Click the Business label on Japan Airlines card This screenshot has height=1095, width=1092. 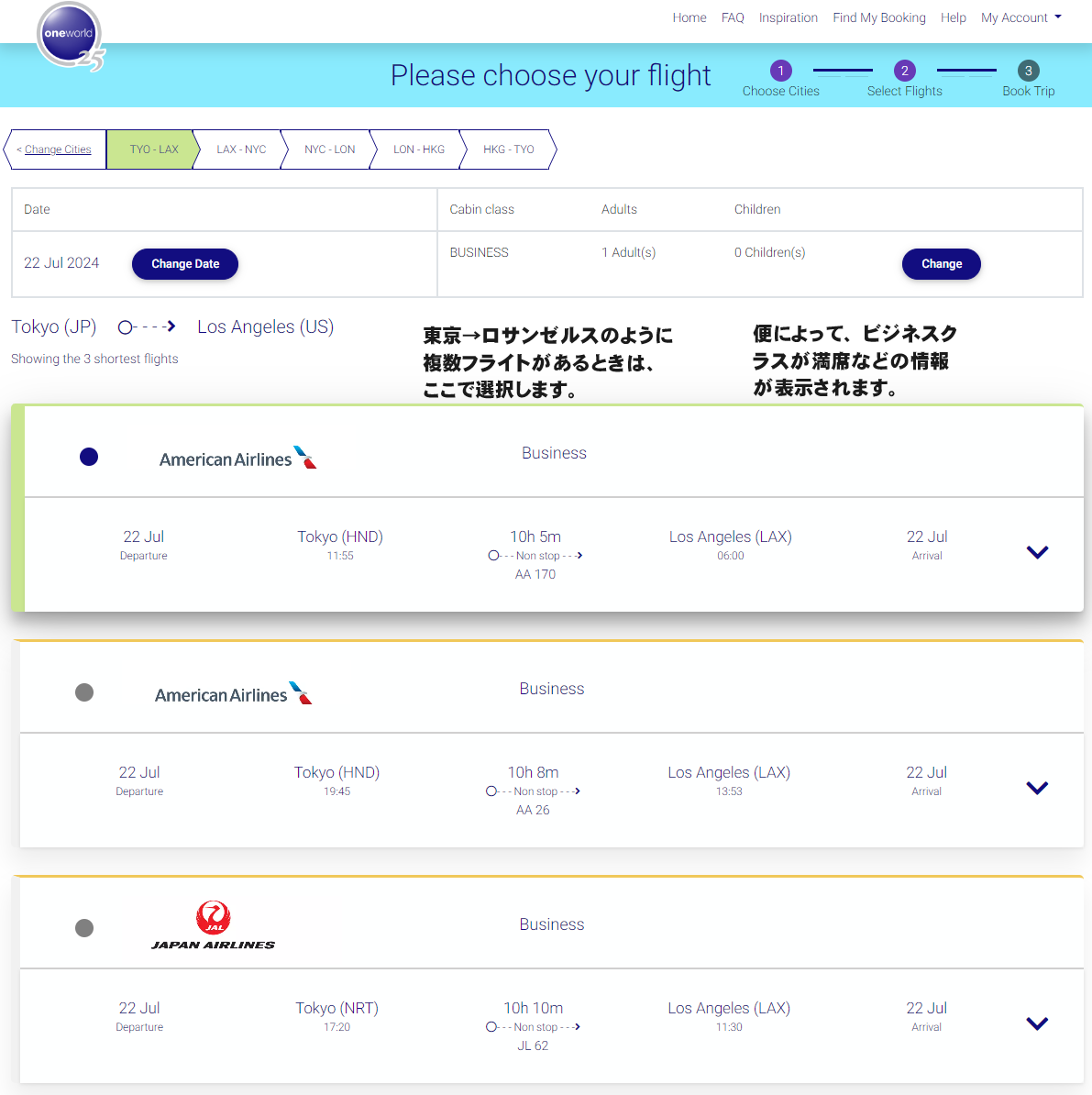(x=552, y=924)
